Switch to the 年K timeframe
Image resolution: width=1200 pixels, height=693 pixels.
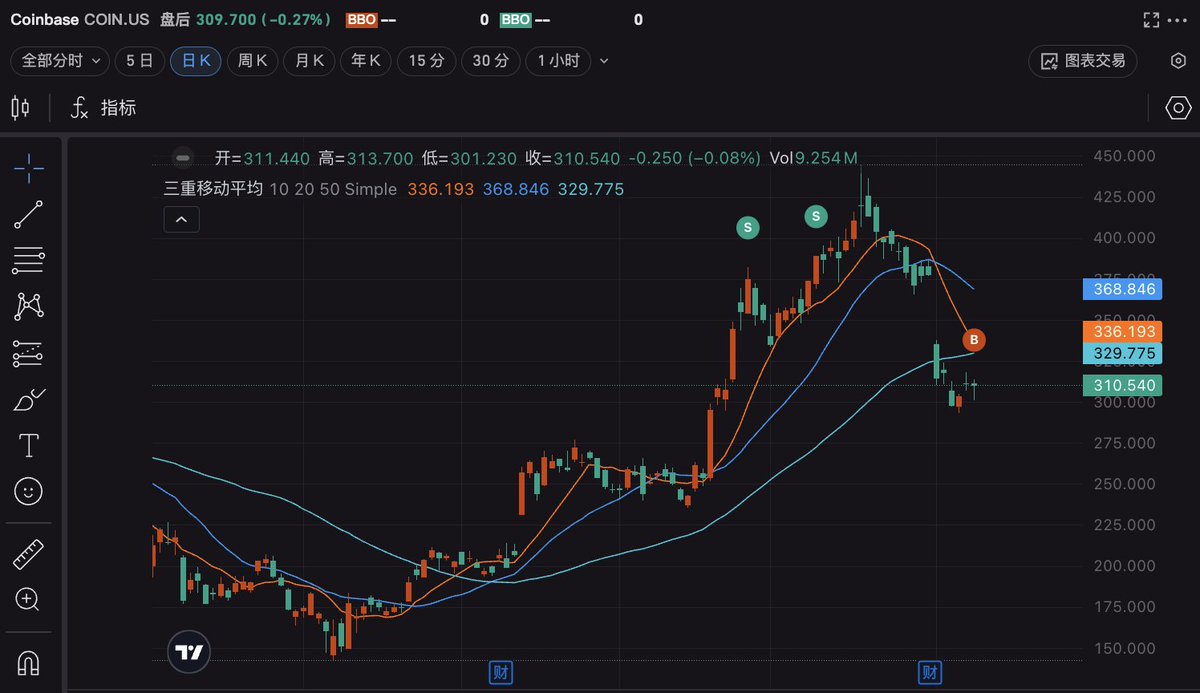tap(365, 61)
